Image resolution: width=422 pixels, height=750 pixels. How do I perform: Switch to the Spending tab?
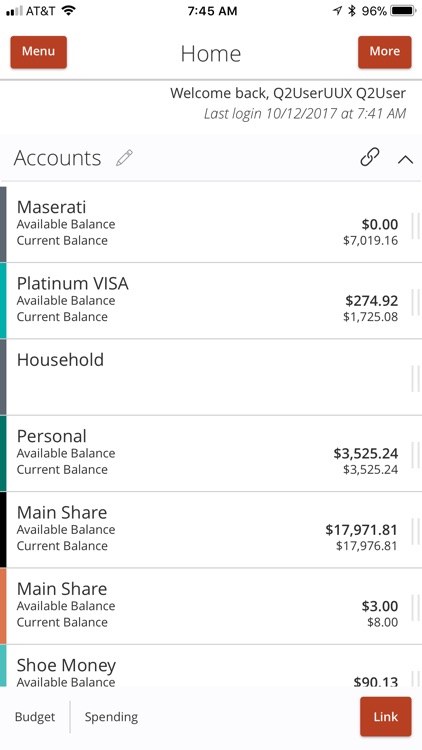(111, 717)
